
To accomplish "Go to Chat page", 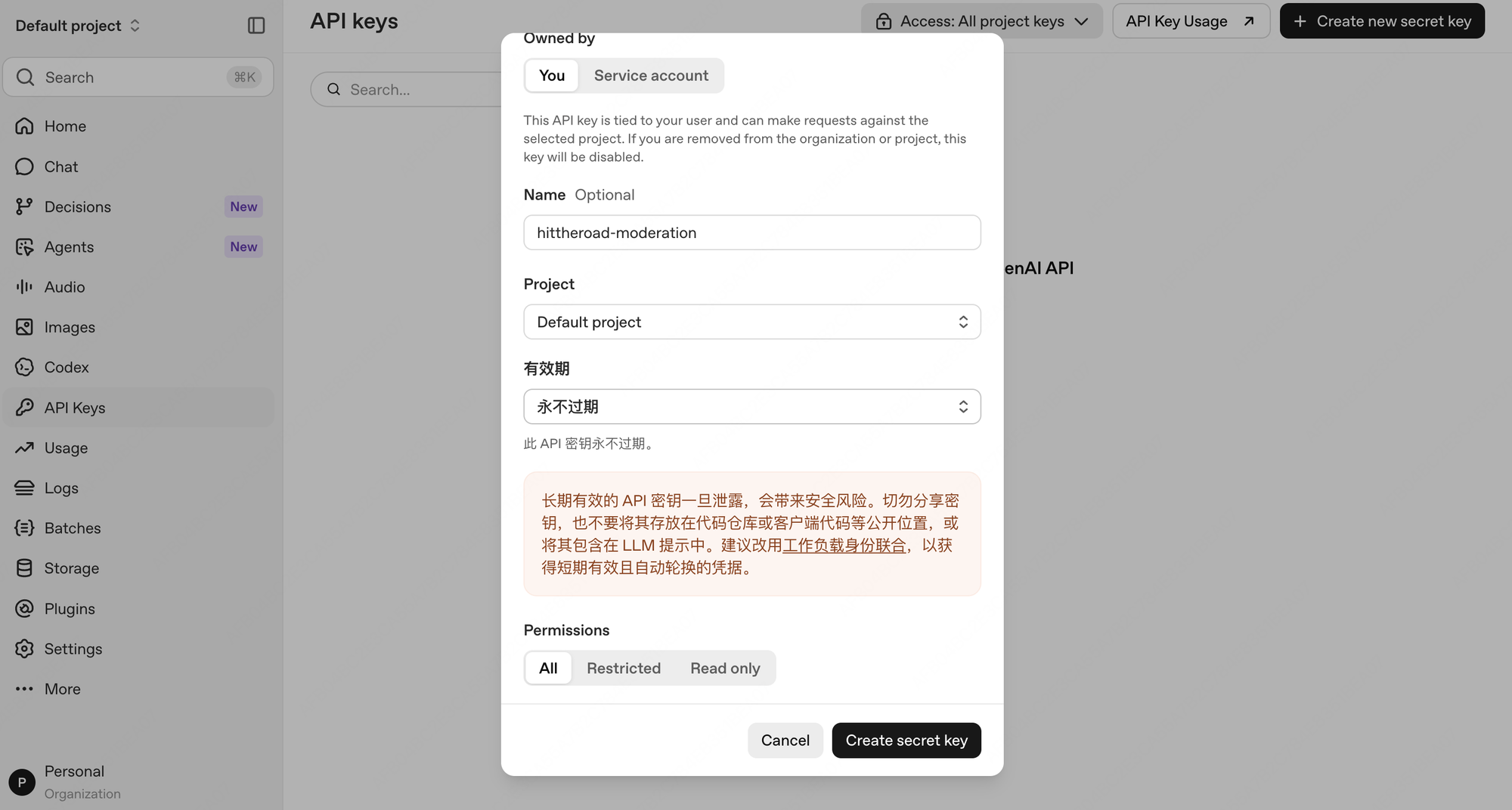I will click(138, 166).
